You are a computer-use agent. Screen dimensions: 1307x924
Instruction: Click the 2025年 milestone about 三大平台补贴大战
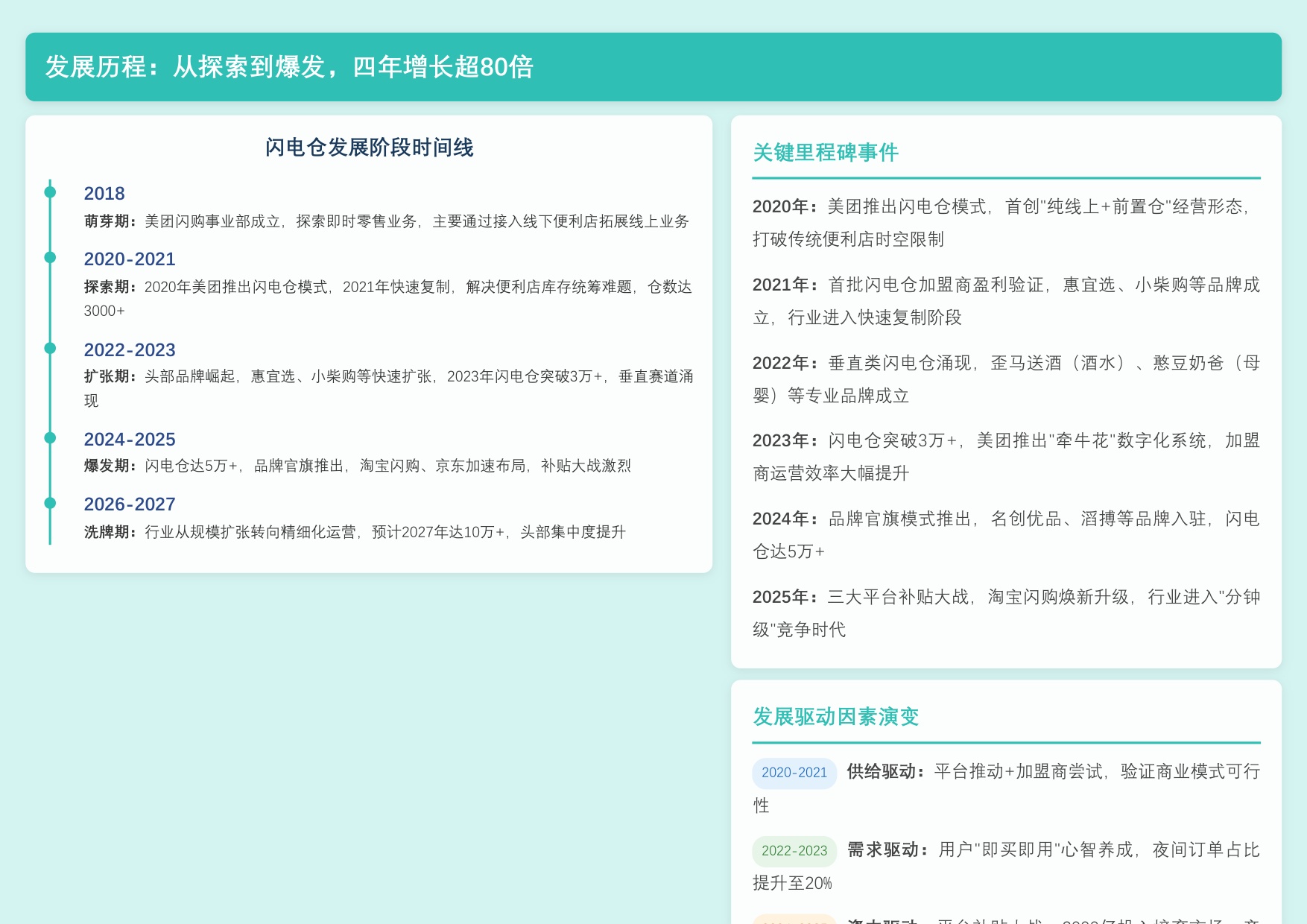point(1006,613)
